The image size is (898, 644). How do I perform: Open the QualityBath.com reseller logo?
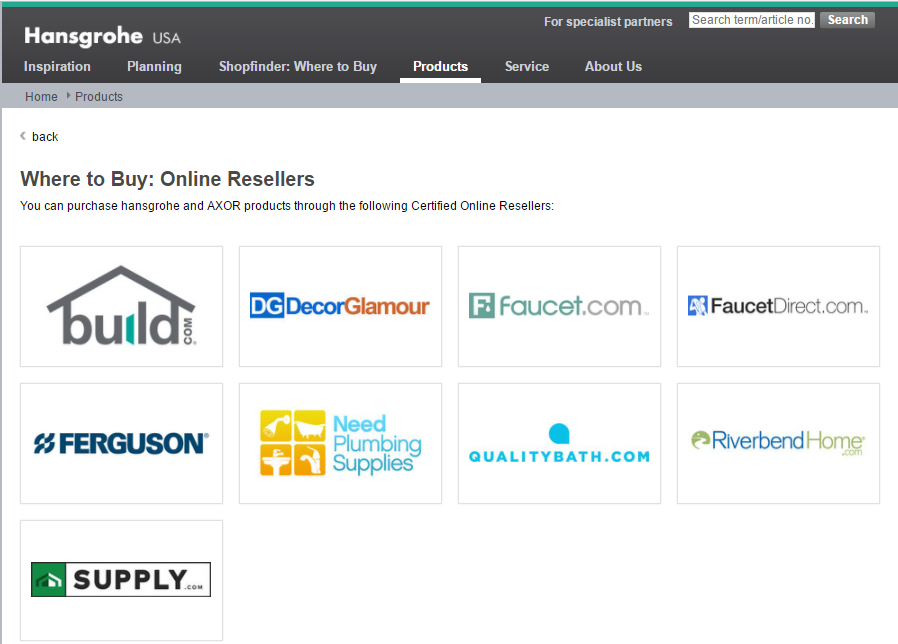click(x=559, y=443)
